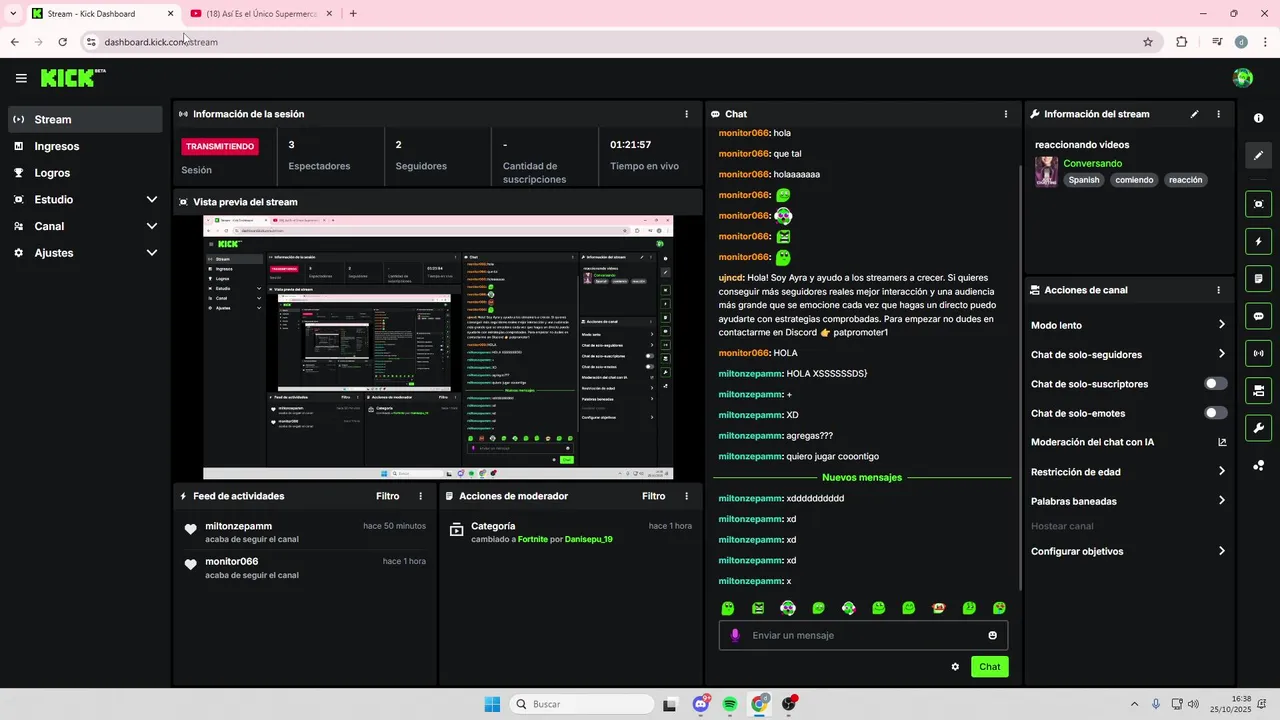
Task: Click the browser address bar
Action: 620,42
